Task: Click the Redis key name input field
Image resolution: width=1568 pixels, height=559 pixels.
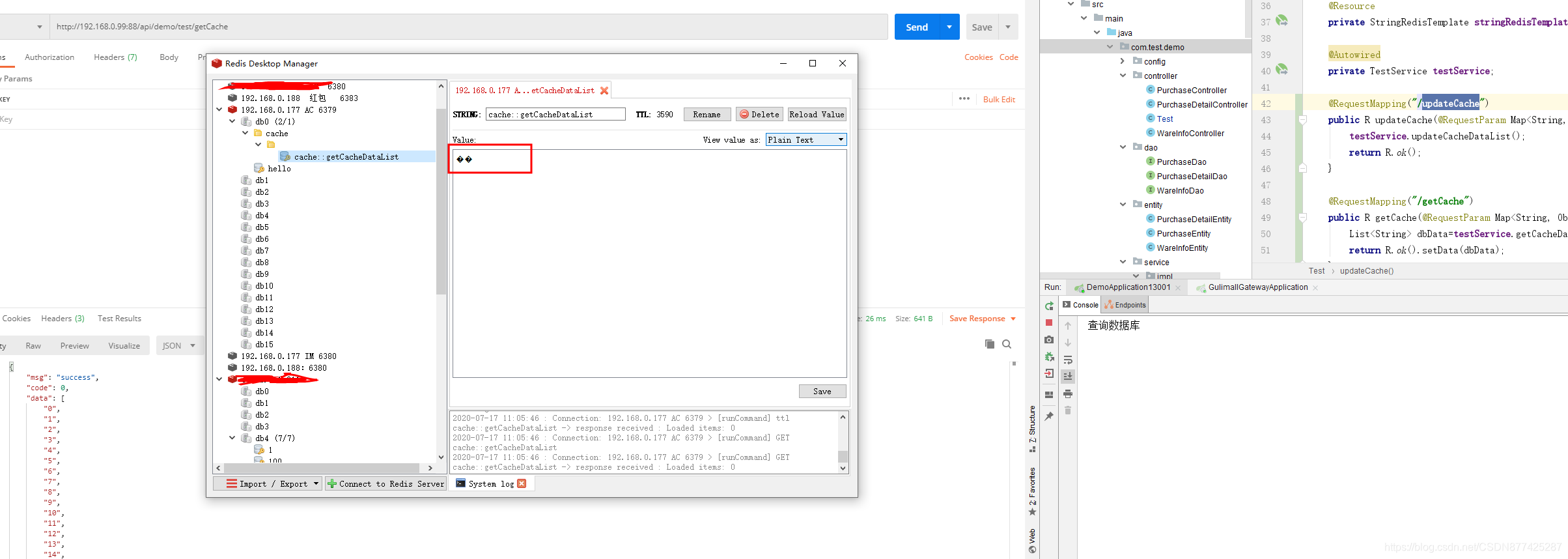Action: pyautogui.click(x=555, y=115)
